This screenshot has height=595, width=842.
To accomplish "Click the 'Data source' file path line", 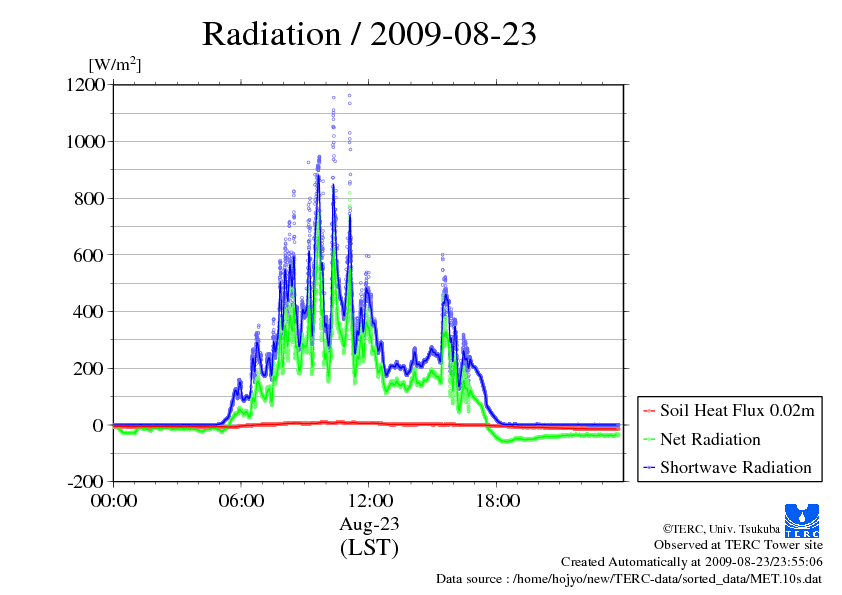I will (x=629, y=579).
